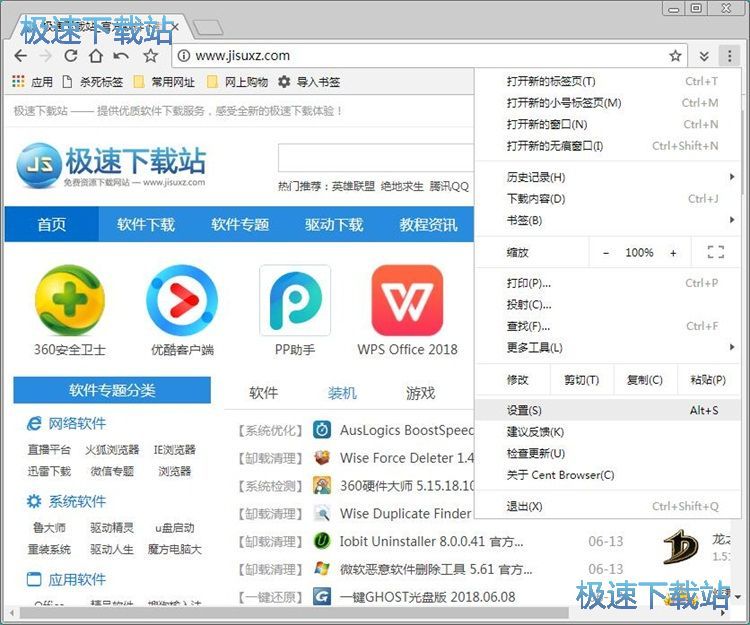The height and width of the screenshot is (625, 750).
Task: Click the site search input field
Action: click(x=376, y=157)
